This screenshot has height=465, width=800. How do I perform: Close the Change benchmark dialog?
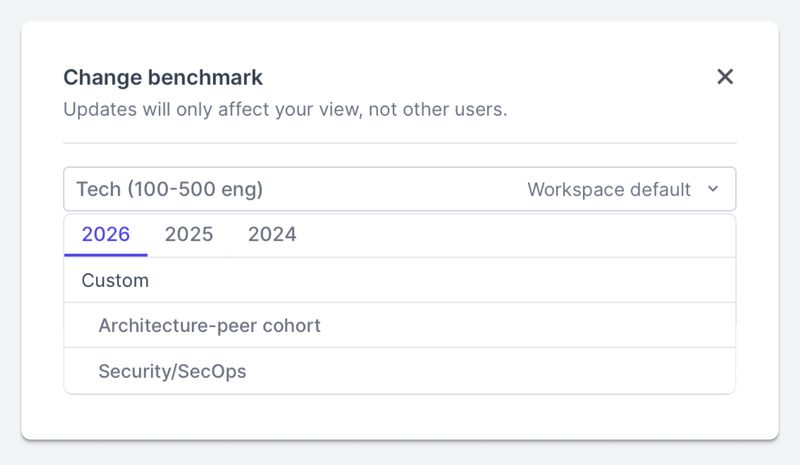click(725, 77)
